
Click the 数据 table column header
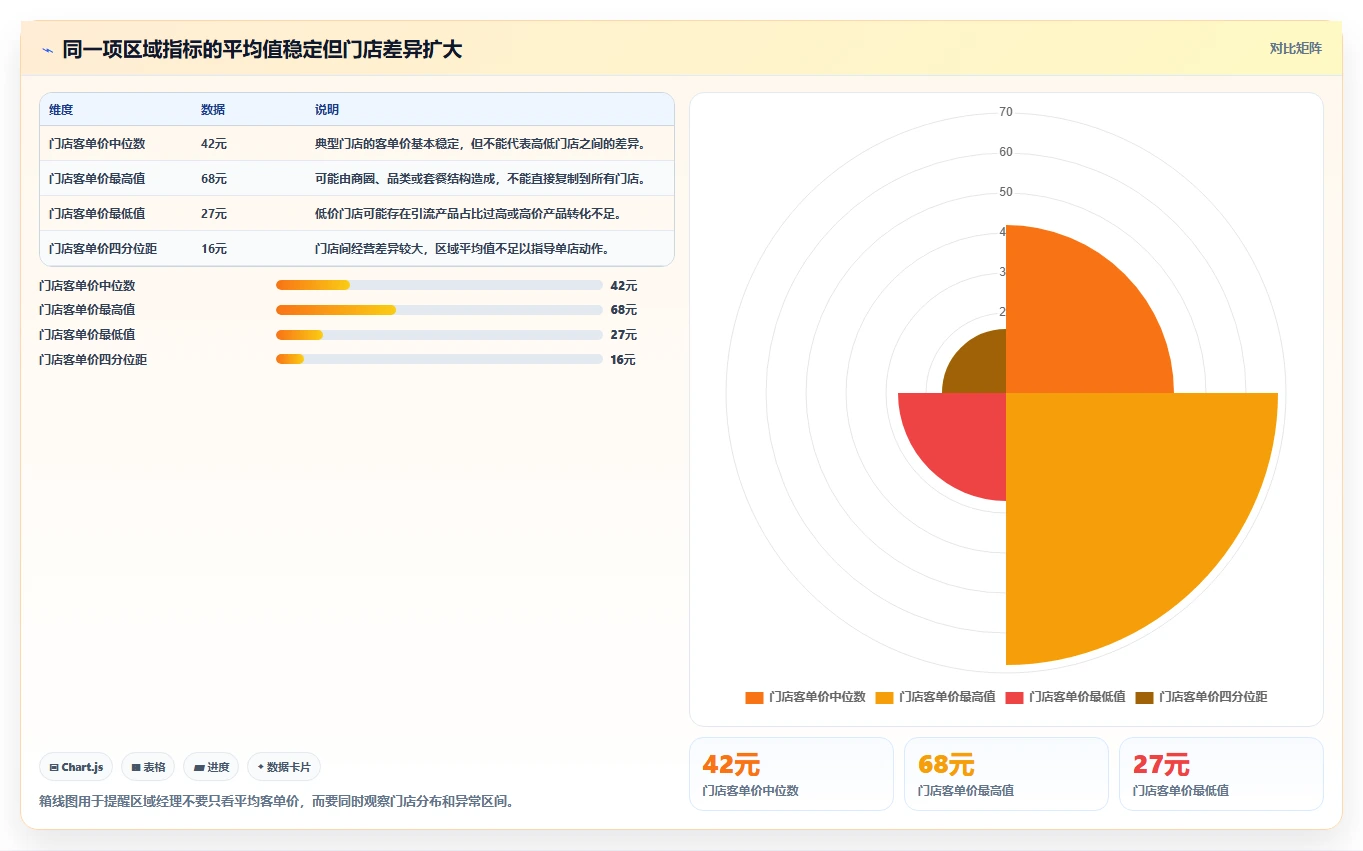(x=213, y=110)
